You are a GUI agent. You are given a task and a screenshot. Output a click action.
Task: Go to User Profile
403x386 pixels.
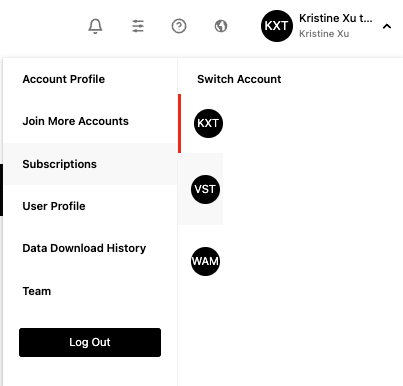click(54, 206)
